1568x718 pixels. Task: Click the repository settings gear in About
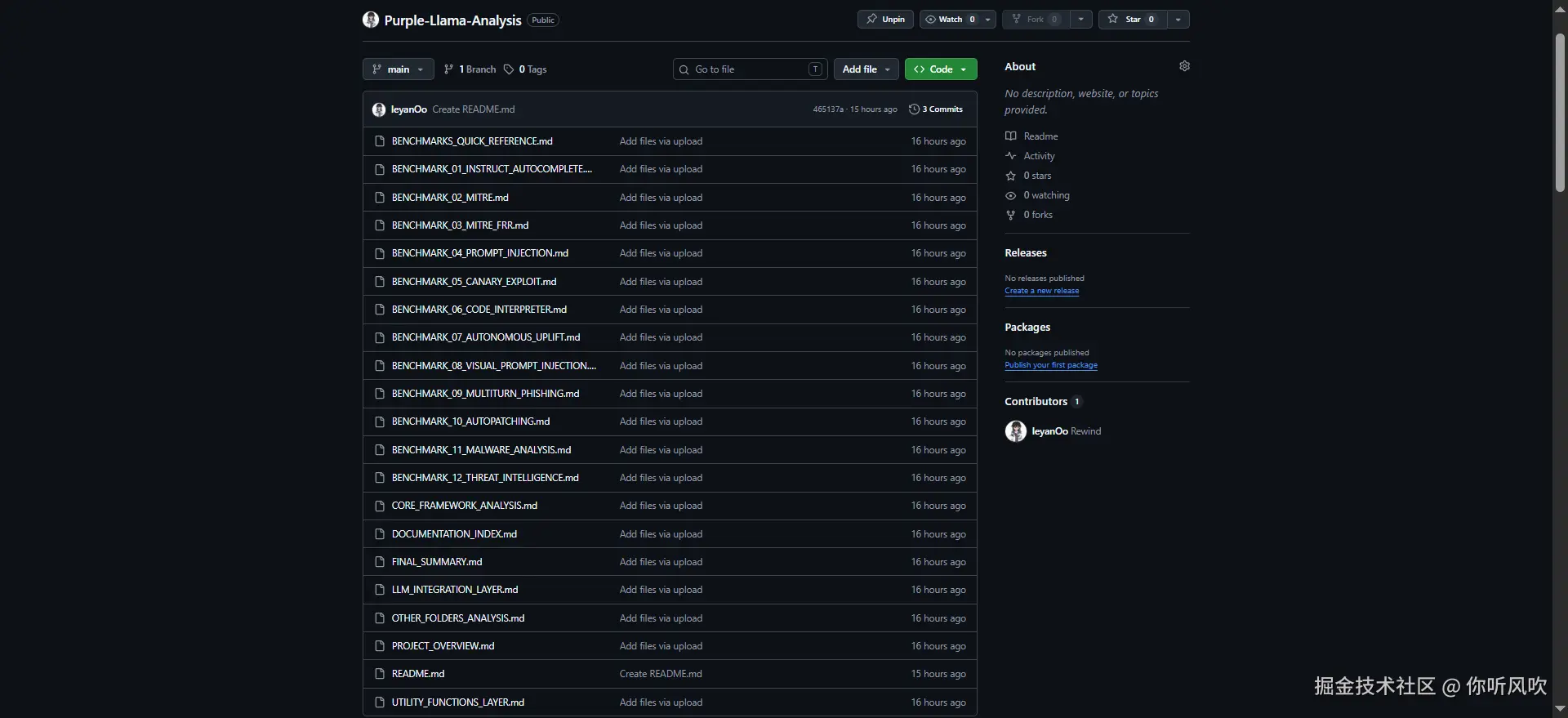(x=1184, y=66)
